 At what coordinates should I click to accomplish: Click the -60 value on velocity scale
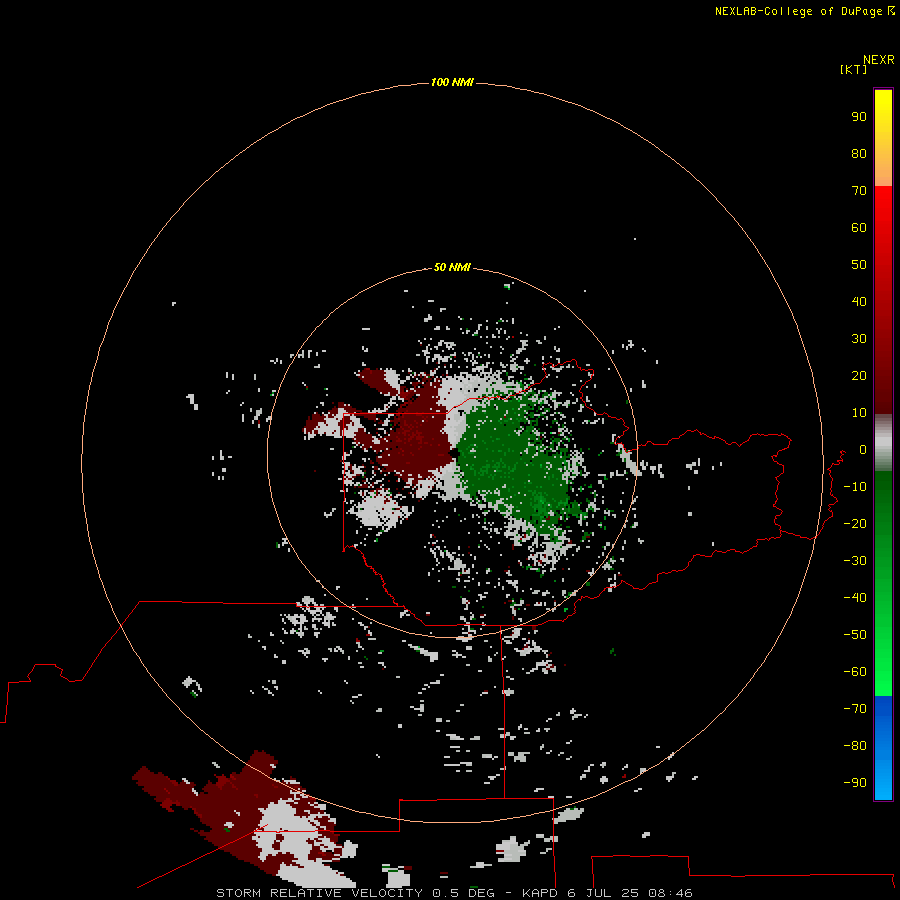[855, 672]
